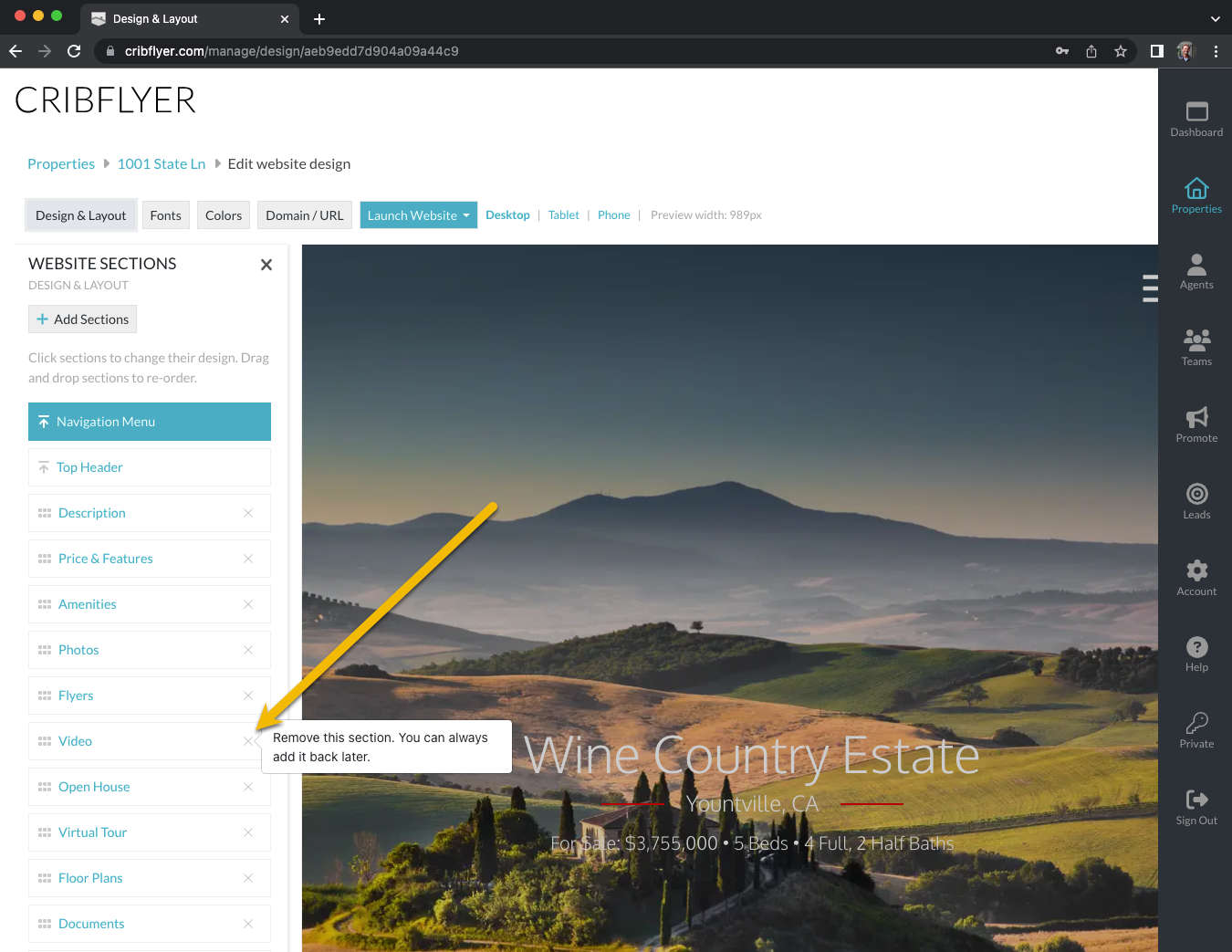Open the tab search chevron
This screenshot has width=1232, height=952.
click(1215, 18)
